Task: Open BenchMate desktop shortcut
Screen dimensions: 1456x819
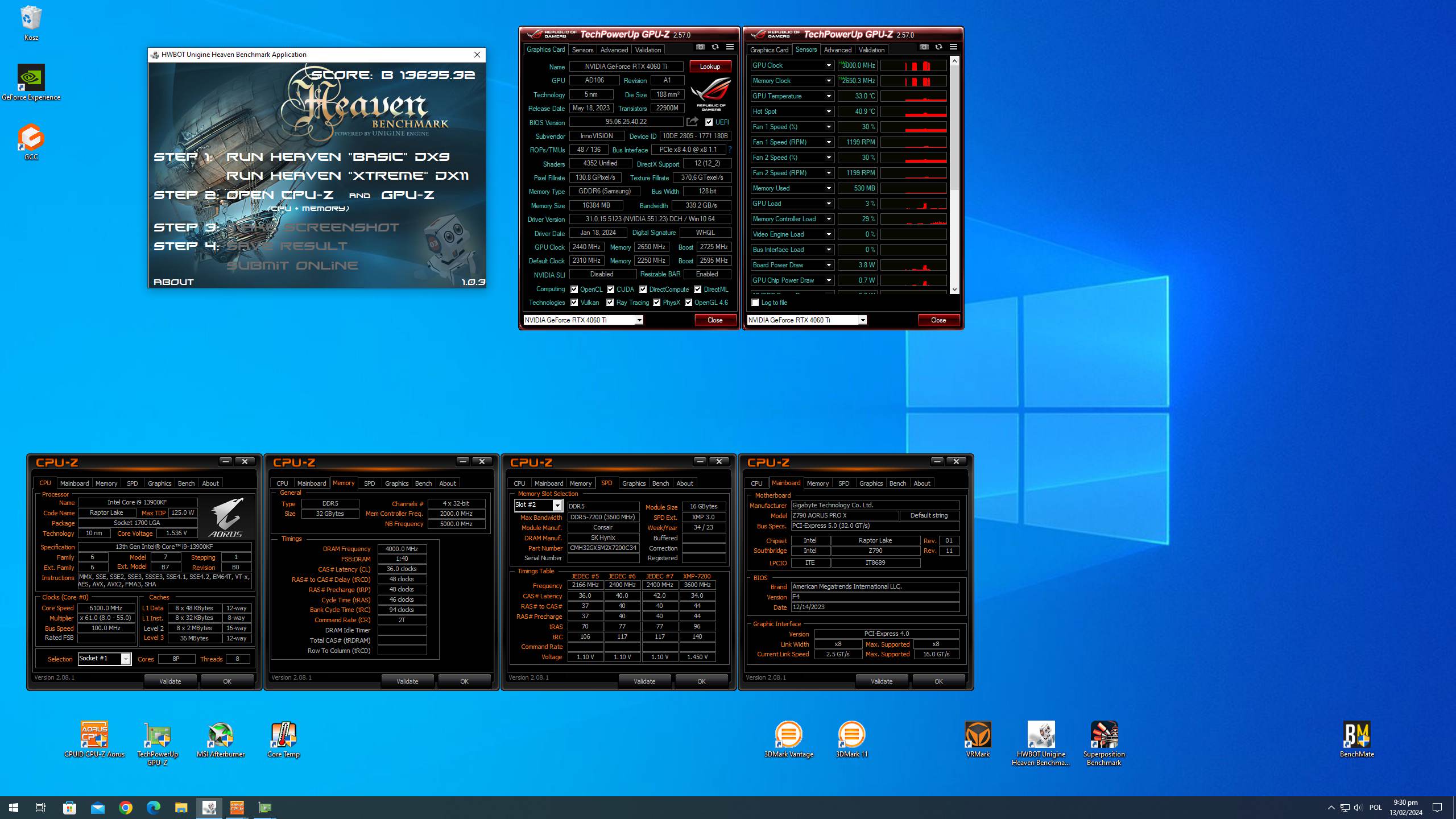Action: point(1356,739)
